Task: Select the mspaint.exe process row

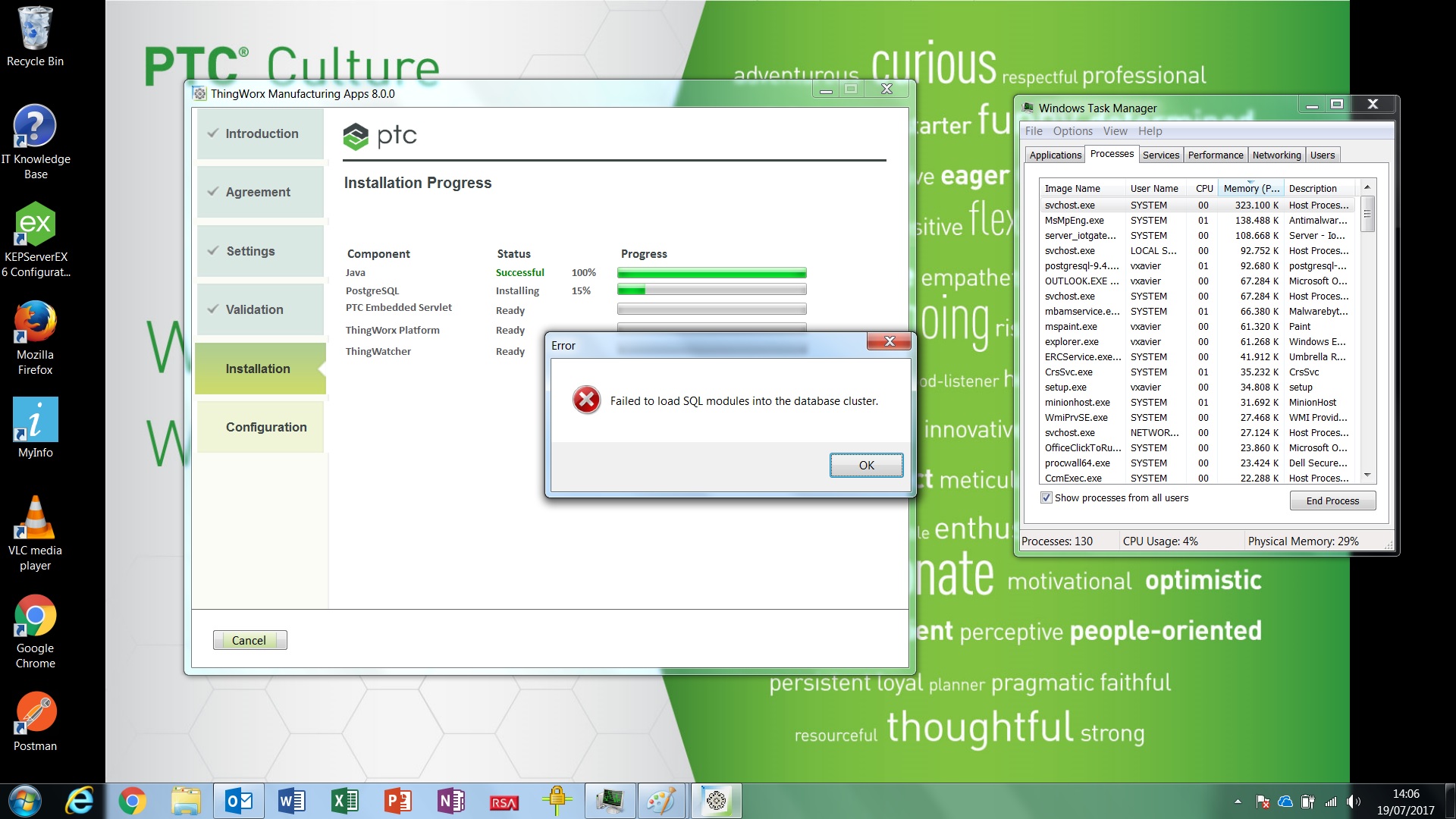Action: point(1197,326)
